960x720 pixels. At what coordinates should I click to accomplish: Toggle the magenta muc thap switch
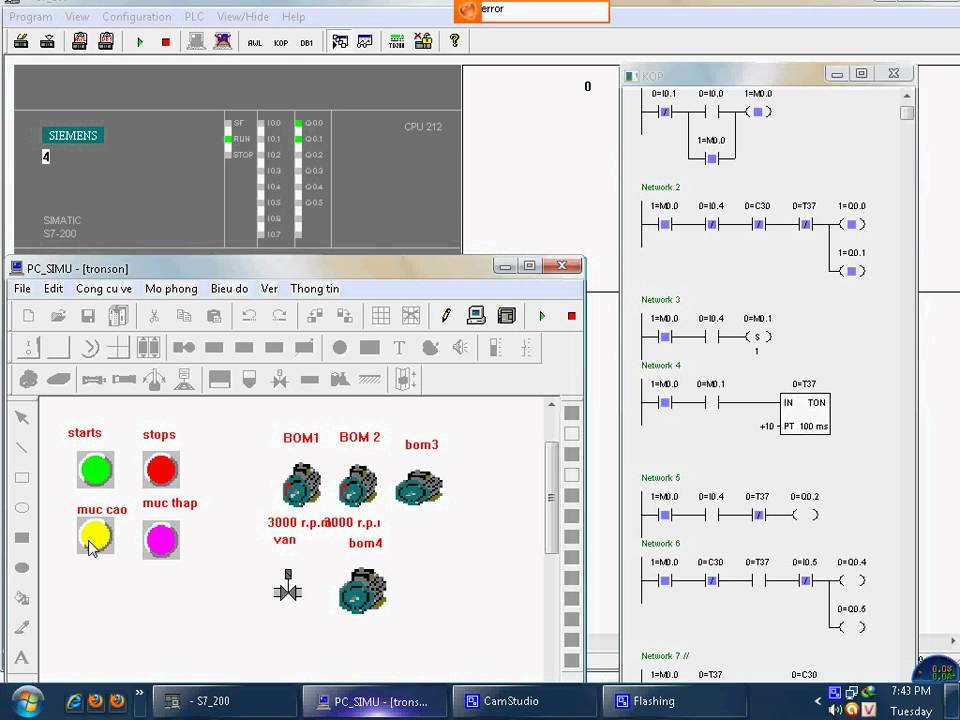161,540
